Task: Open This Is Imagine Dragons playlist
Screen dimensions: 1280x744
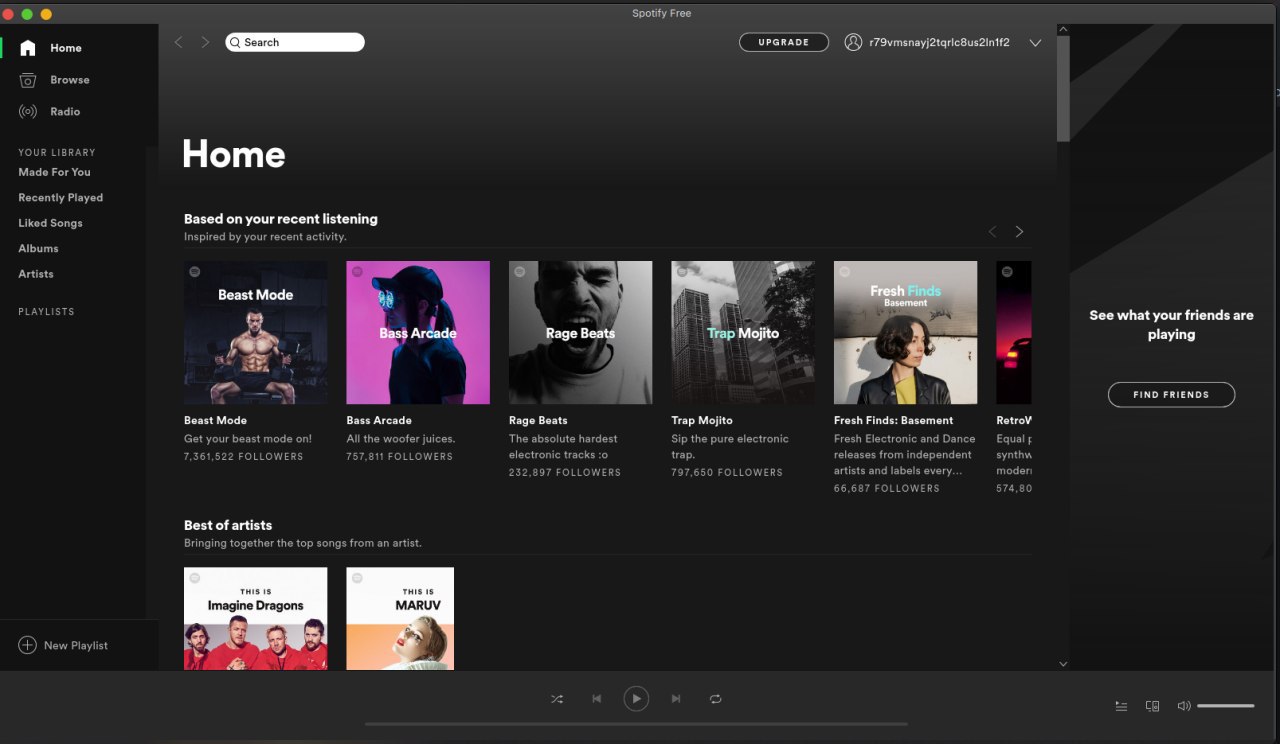Action: click(255, 619)
